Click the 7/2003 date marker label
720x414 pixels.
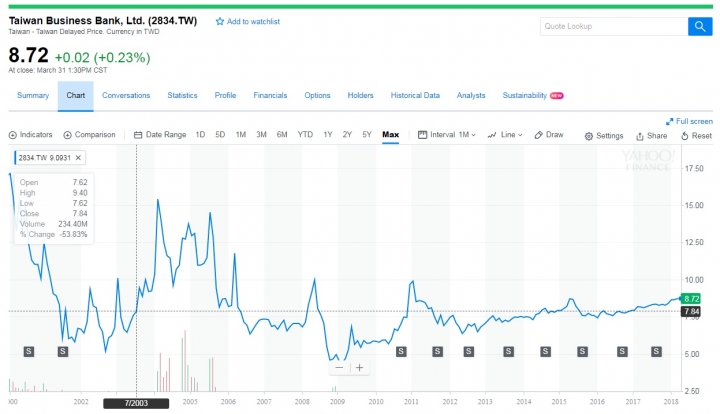pos(136,403)
